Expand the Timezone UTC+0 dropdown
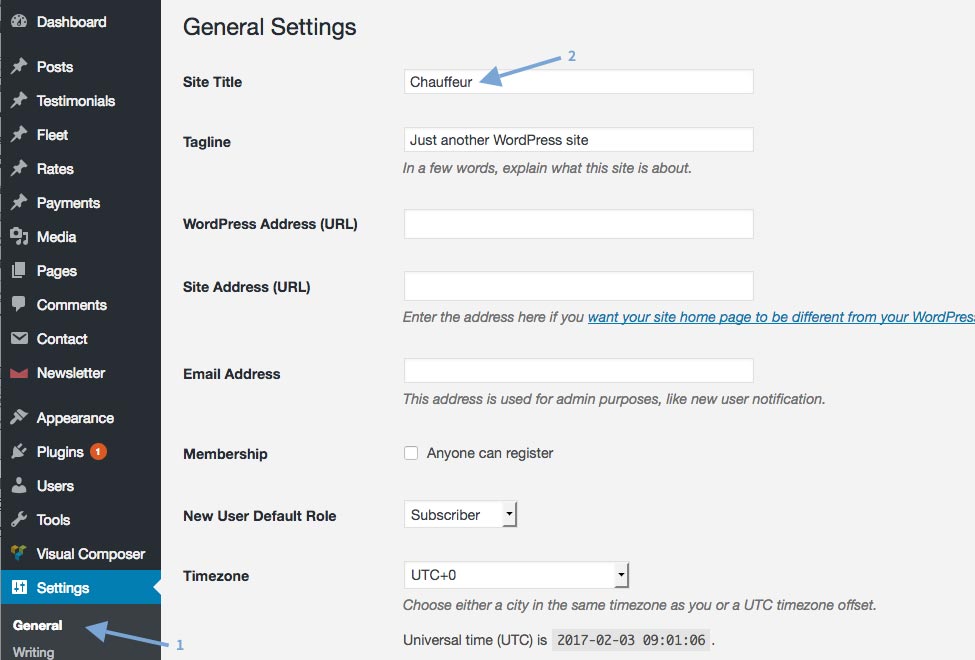Screen dimensions: 975x660 (516, 575)
